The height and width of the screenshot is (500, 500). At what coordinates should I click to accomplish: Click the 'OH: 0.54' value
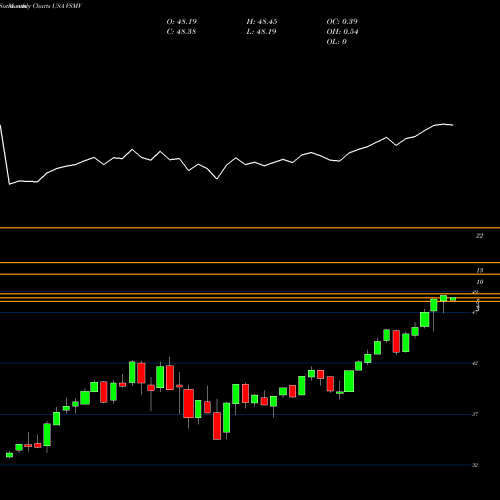click(342, 32)
